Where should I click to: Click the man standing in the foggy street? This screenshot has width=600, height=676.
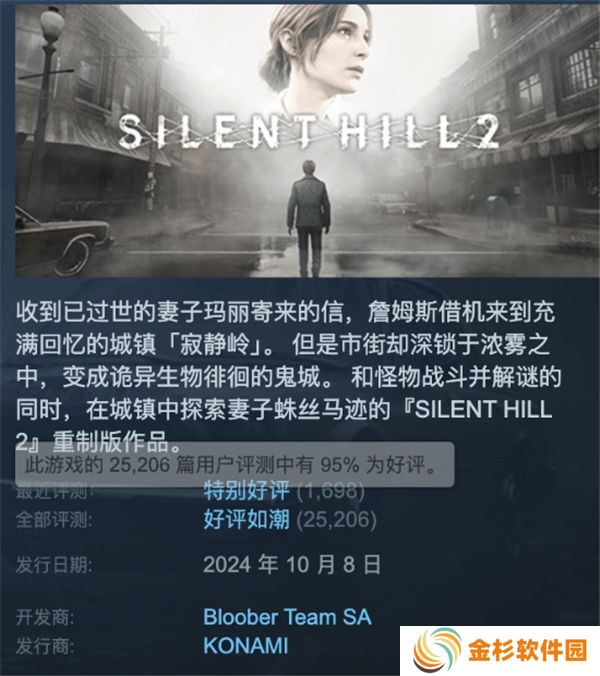point(309,218)
